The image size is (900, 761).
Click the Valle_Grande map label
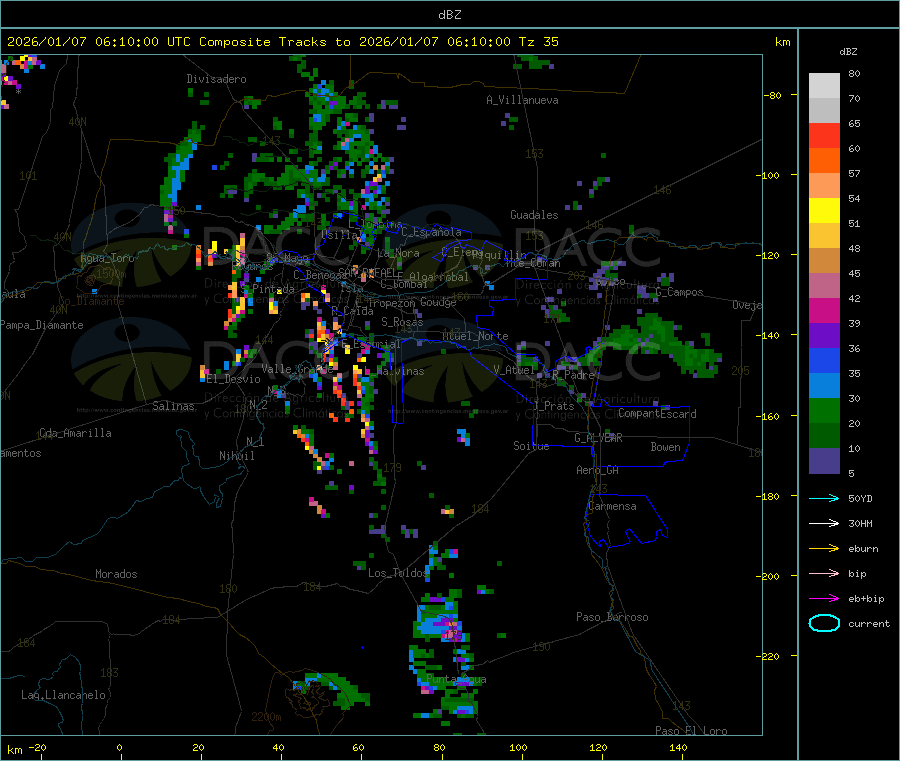pyautogui.click(x=297, y=368)
